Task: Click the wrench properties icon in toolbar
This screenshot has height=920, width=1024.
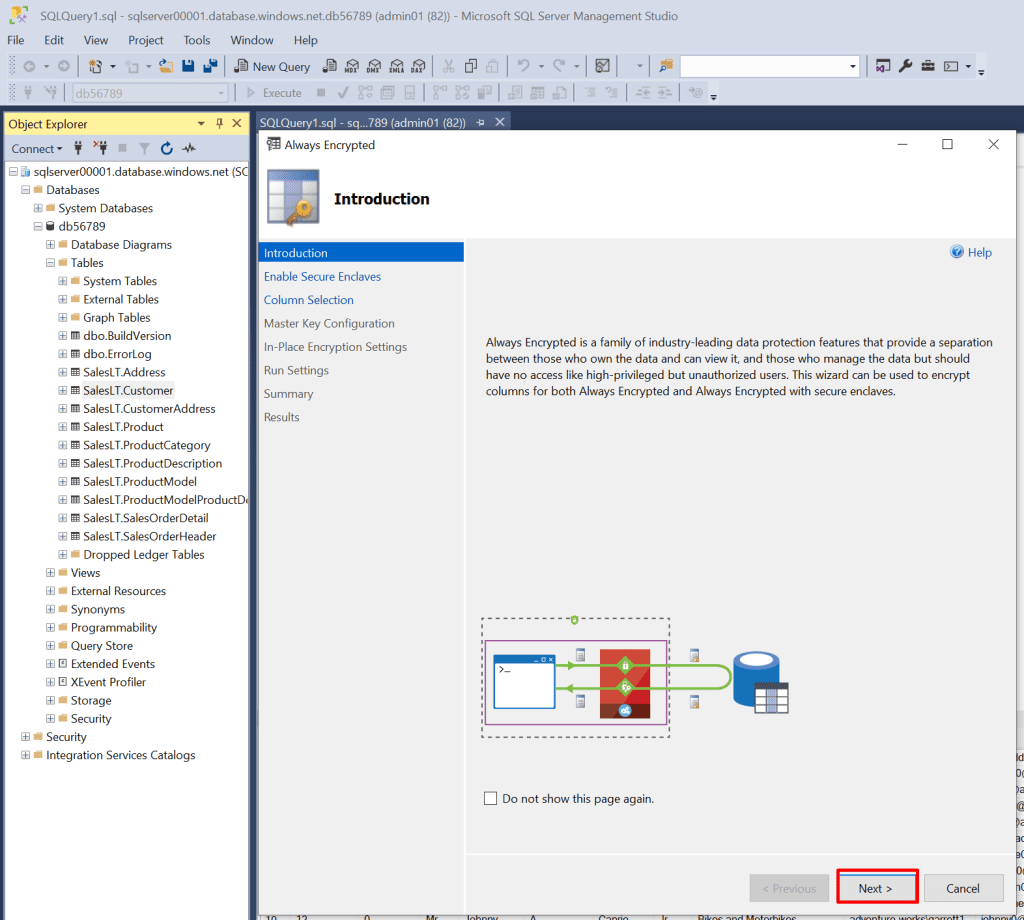Action: [x=905, y=66]
